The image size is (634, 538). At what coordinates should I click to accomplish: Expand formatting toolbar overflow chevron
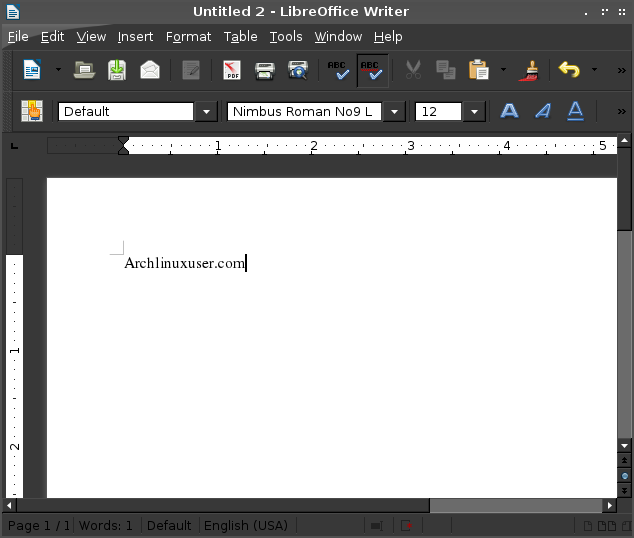(621, 112)
